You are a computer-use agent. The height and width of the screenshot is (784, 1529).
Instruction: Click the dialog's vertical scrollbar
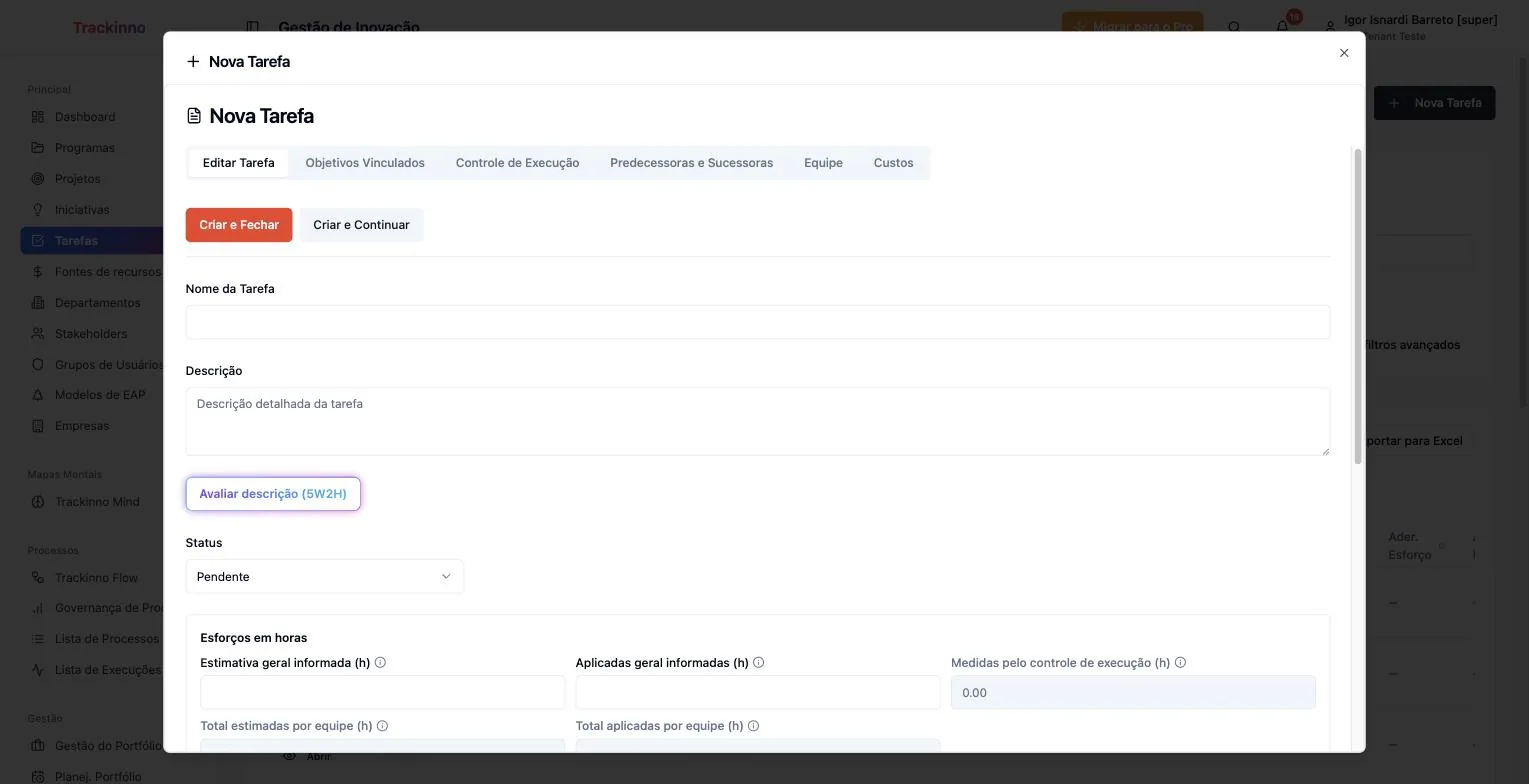coord(1358,306)
